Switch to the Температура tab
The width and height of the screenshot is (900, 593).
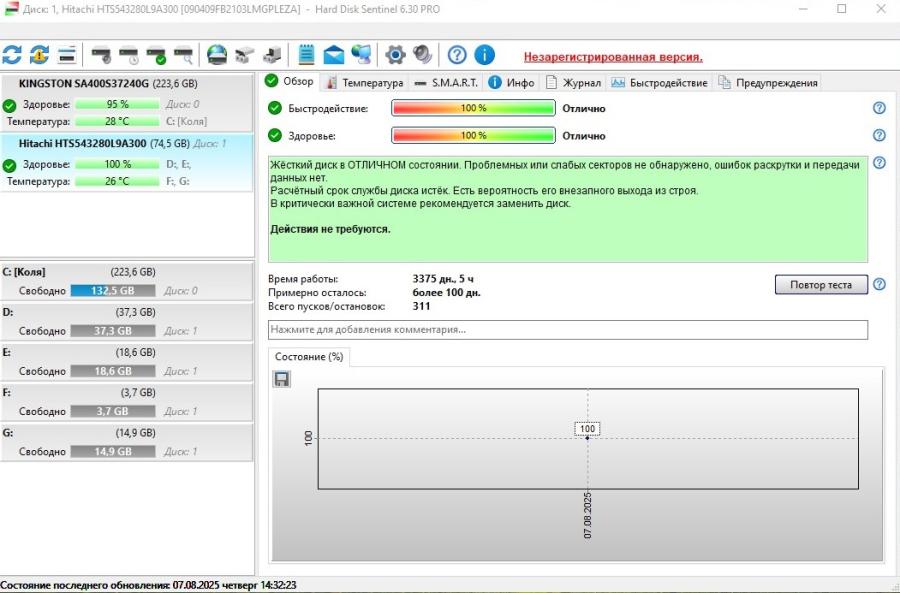coord(370,82)
